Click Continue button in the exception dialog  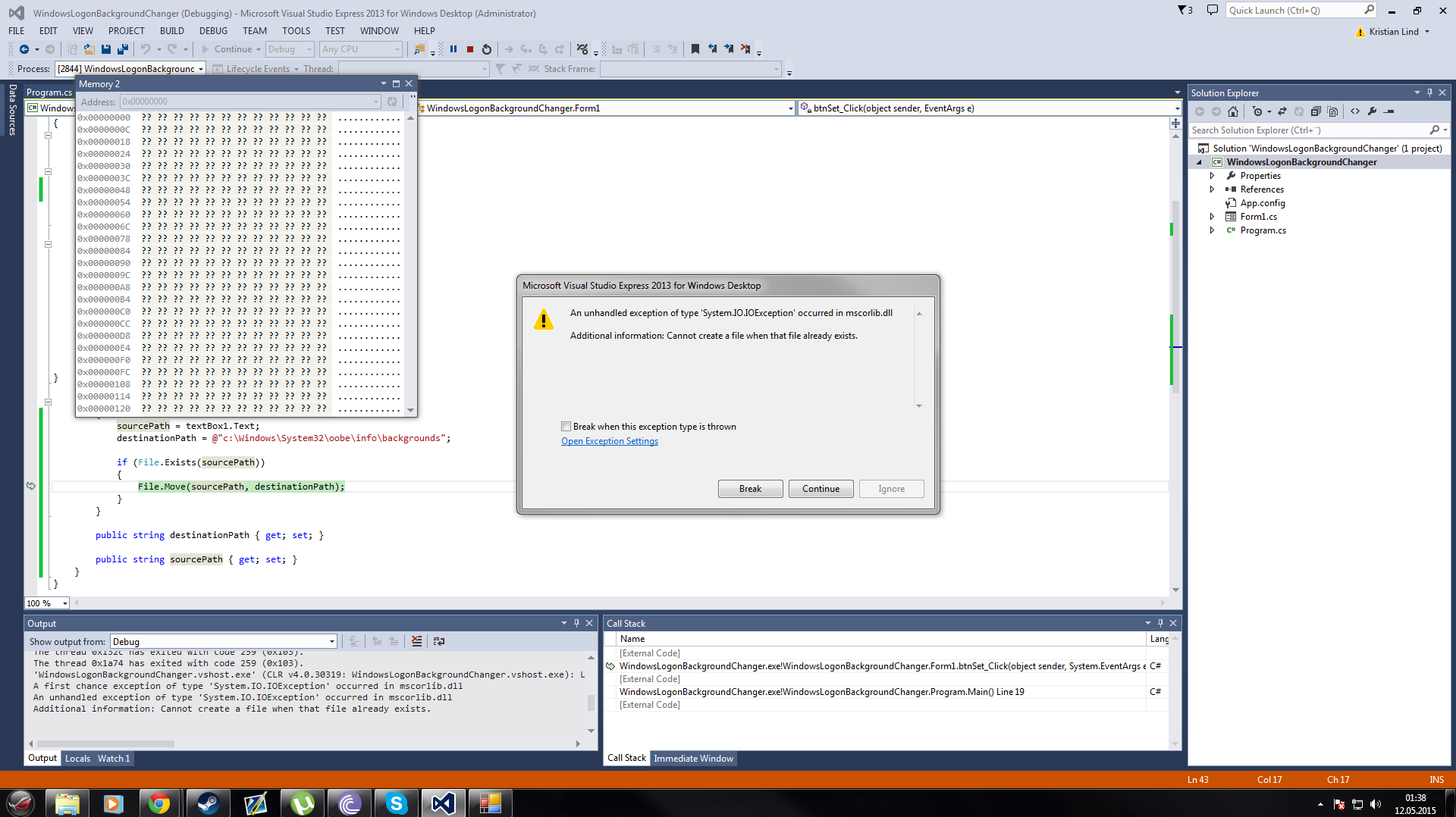click(x=821, y=489)
